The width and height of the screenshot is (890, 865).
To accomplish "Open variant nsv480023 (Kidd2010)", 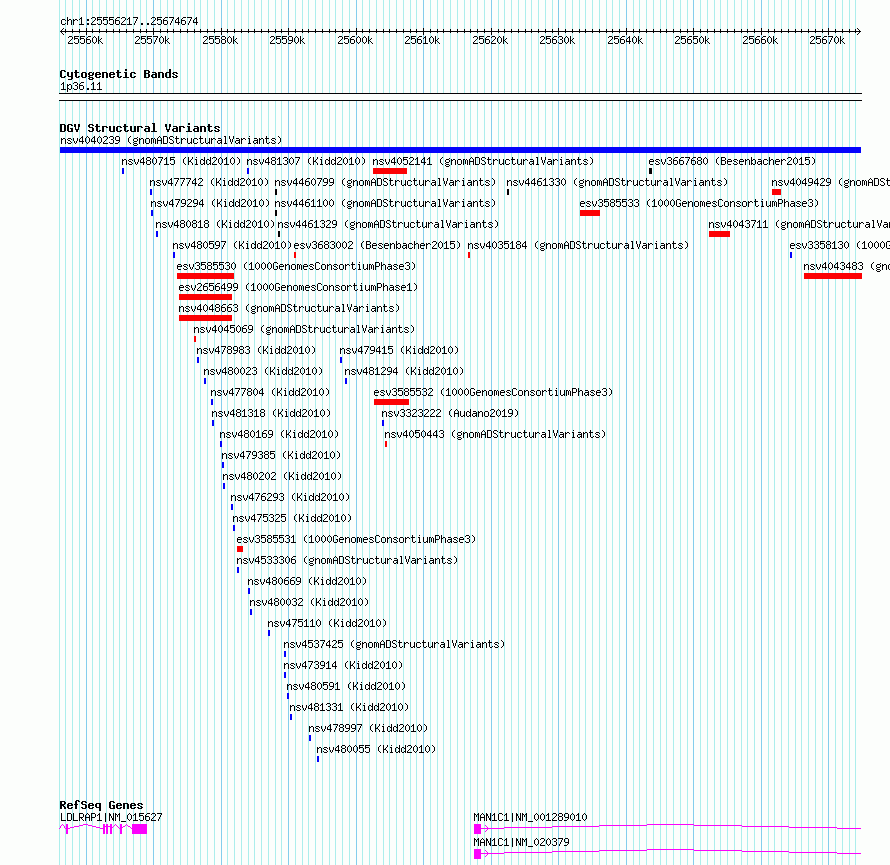I will [x=263, y=371].
